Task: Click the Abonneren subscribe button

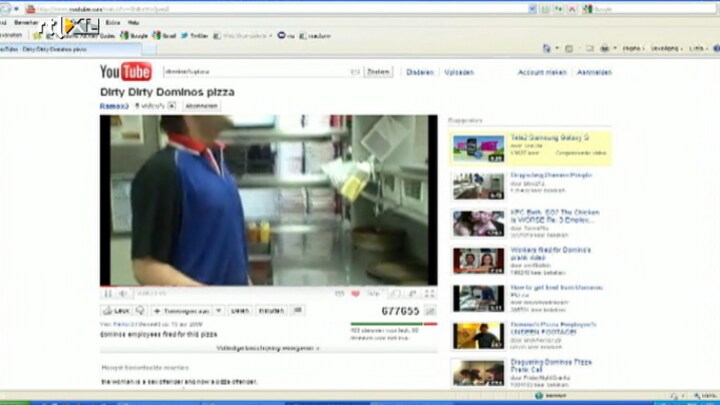Action: (x=202, y=106)
